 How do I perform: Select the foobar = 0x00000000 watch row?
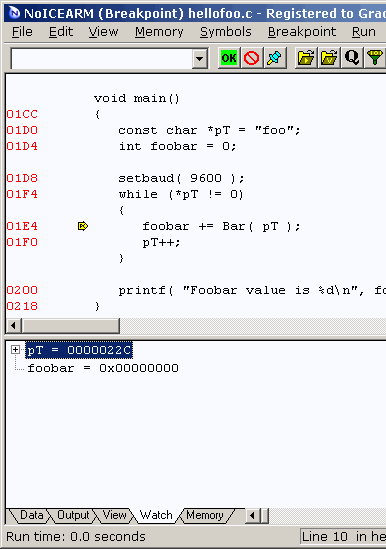(x=103, y=368)
